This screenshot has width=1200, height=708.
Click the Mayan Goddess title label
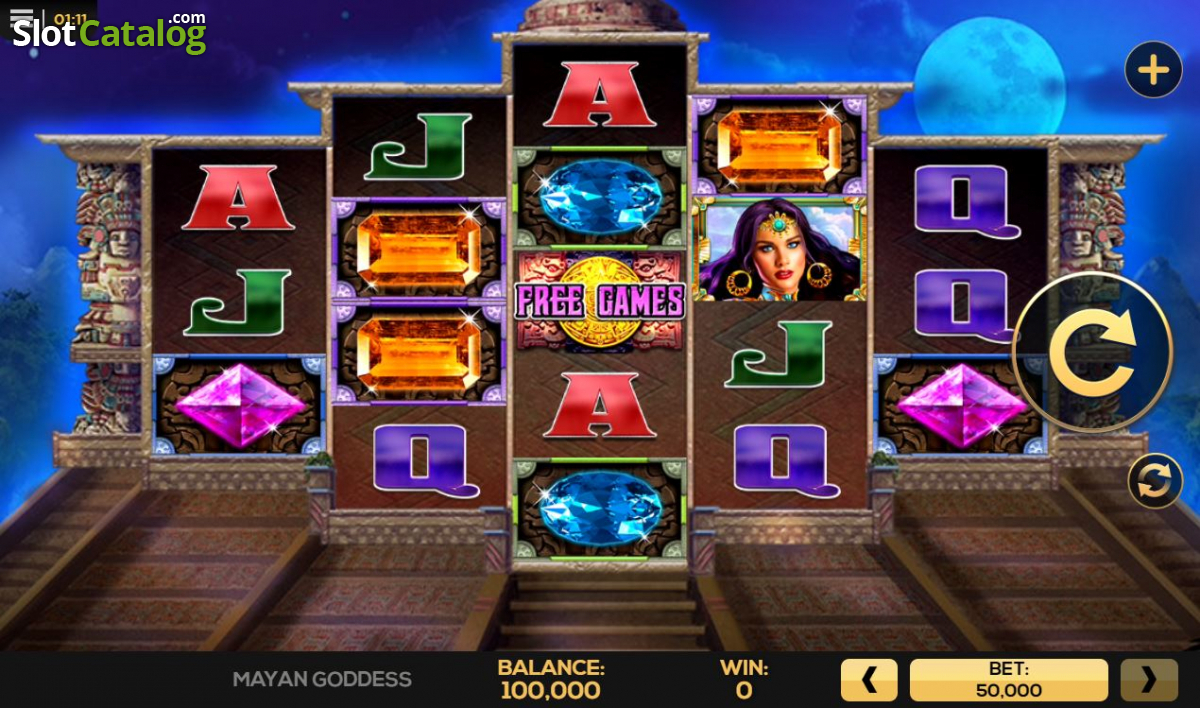point(322,679)
